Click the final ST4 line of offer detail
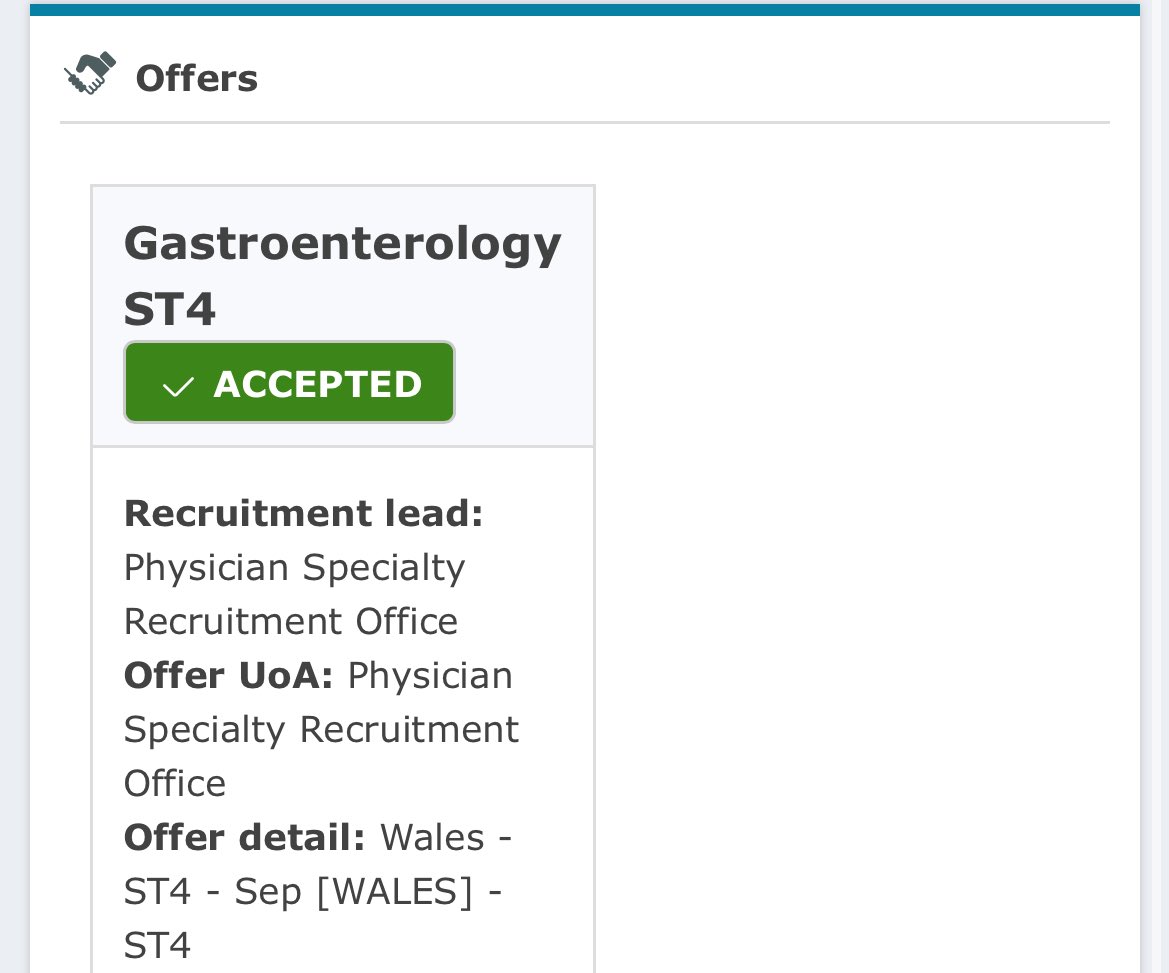The image size is (1169, 973). point(157,945)
